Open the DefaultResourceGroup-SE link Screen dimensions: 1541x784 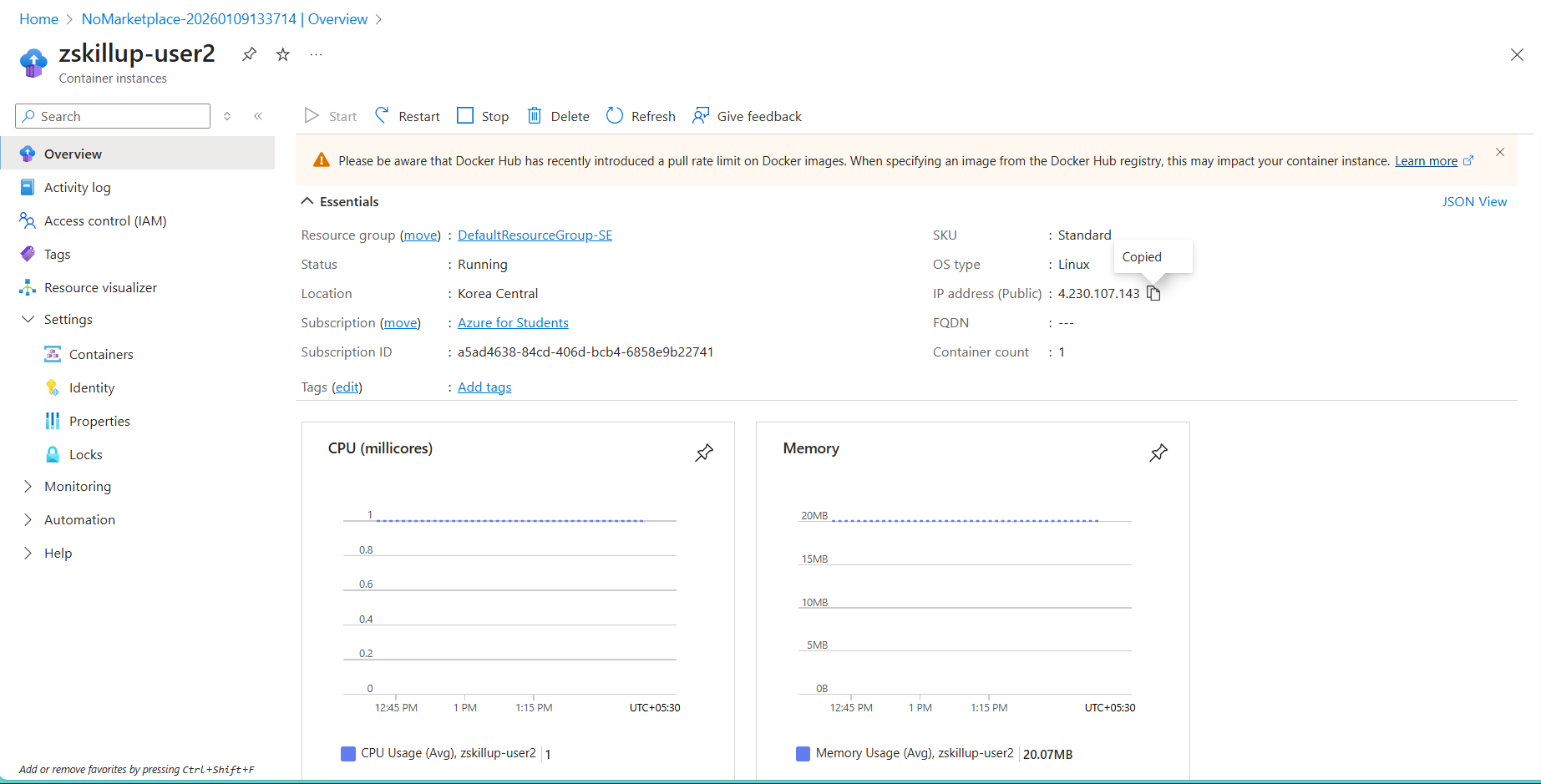coord(535,235)
